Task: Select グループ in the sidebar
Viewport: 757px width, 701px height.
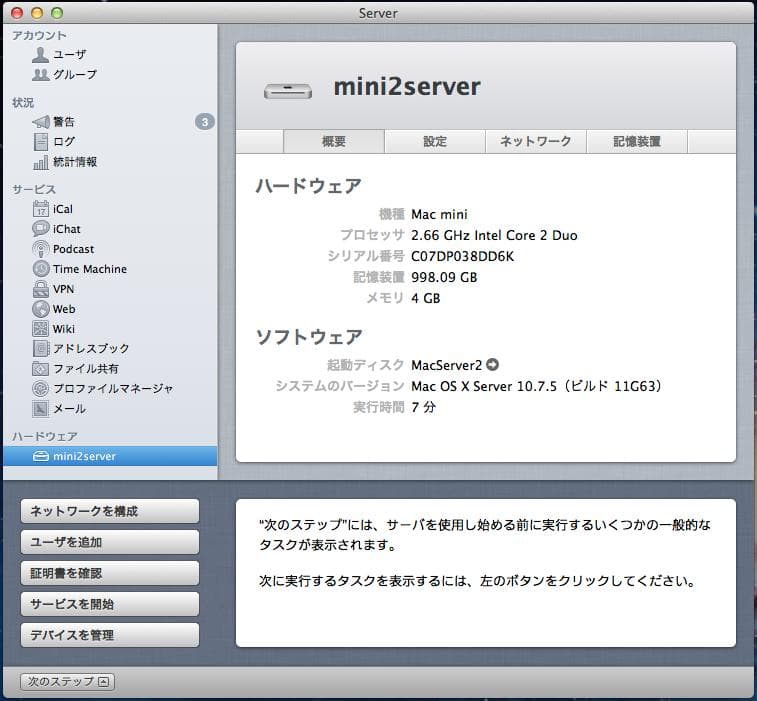Action: click(x=75, y=74)
